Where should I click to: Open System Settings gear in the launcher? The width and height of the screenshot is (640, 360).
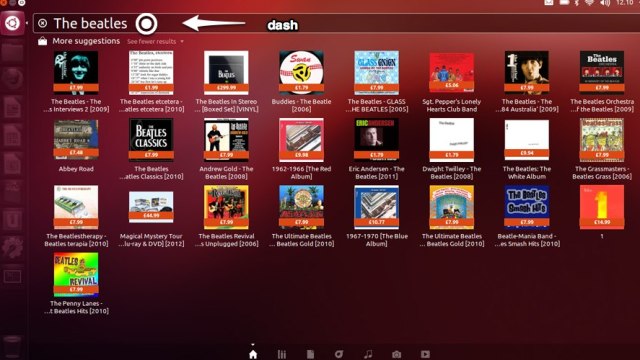pyautogui.click(x=12, y=247)
